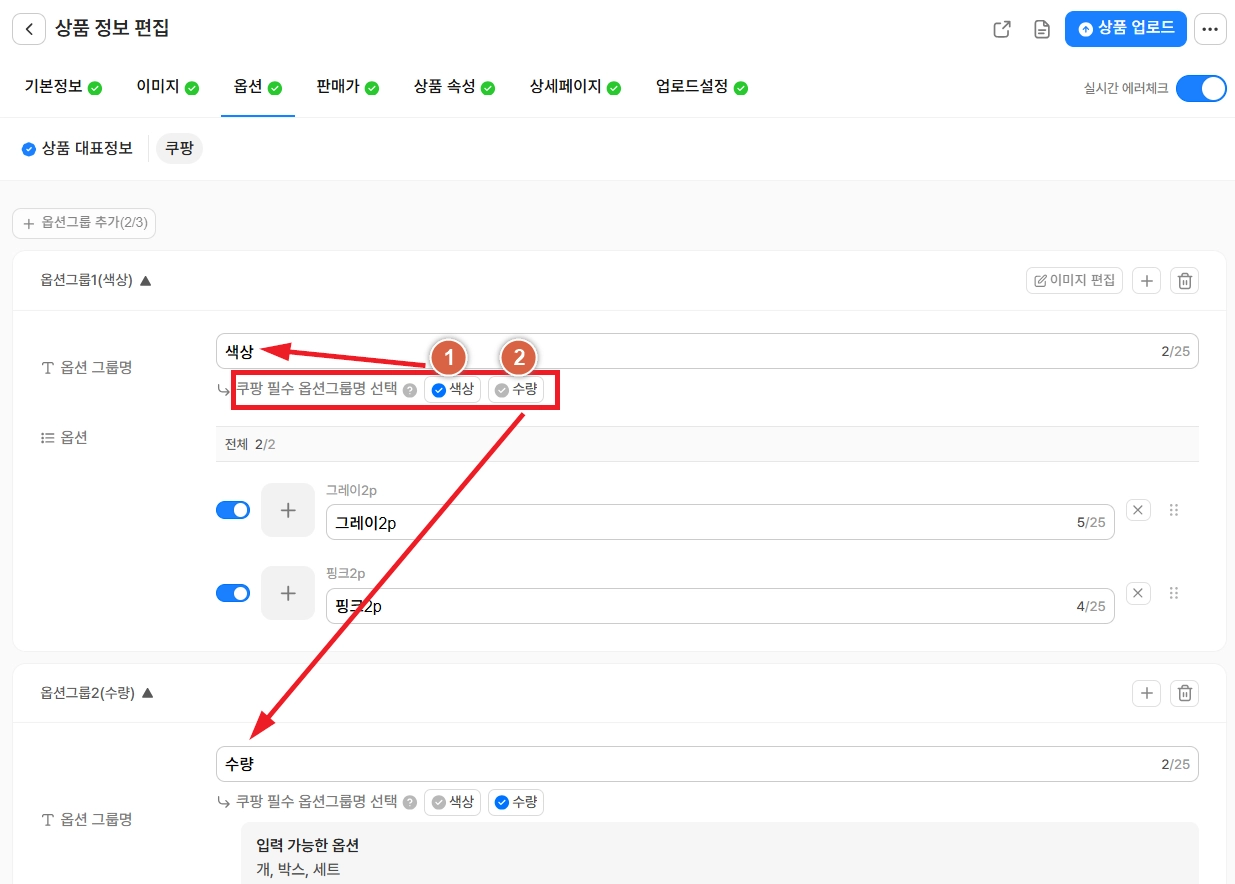Click the 그레이2p option name field
The image size is (1235, 884).
[720, 522]
